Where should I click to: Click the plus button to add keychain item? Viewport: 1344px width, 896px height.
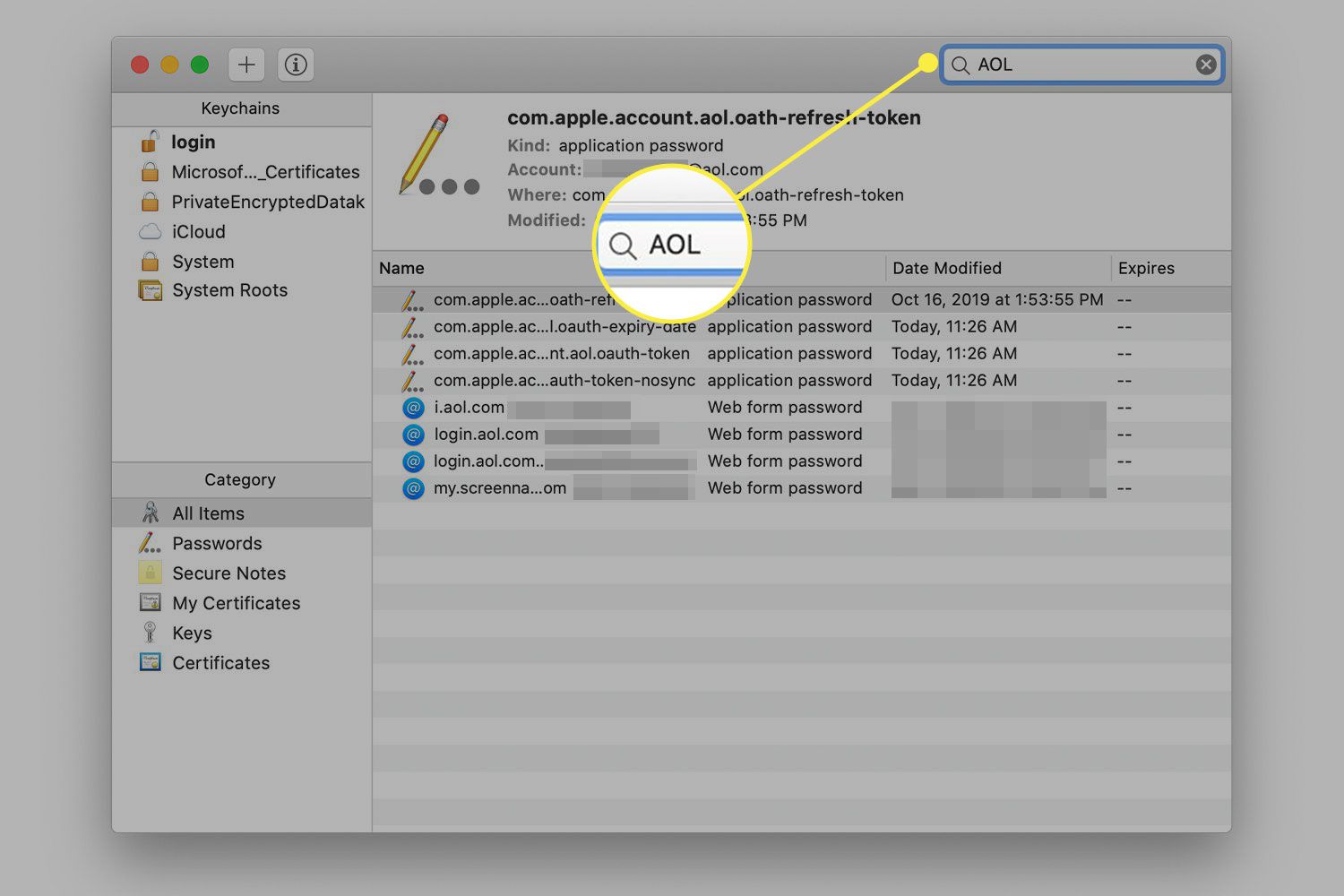click(x=246, y=65)
